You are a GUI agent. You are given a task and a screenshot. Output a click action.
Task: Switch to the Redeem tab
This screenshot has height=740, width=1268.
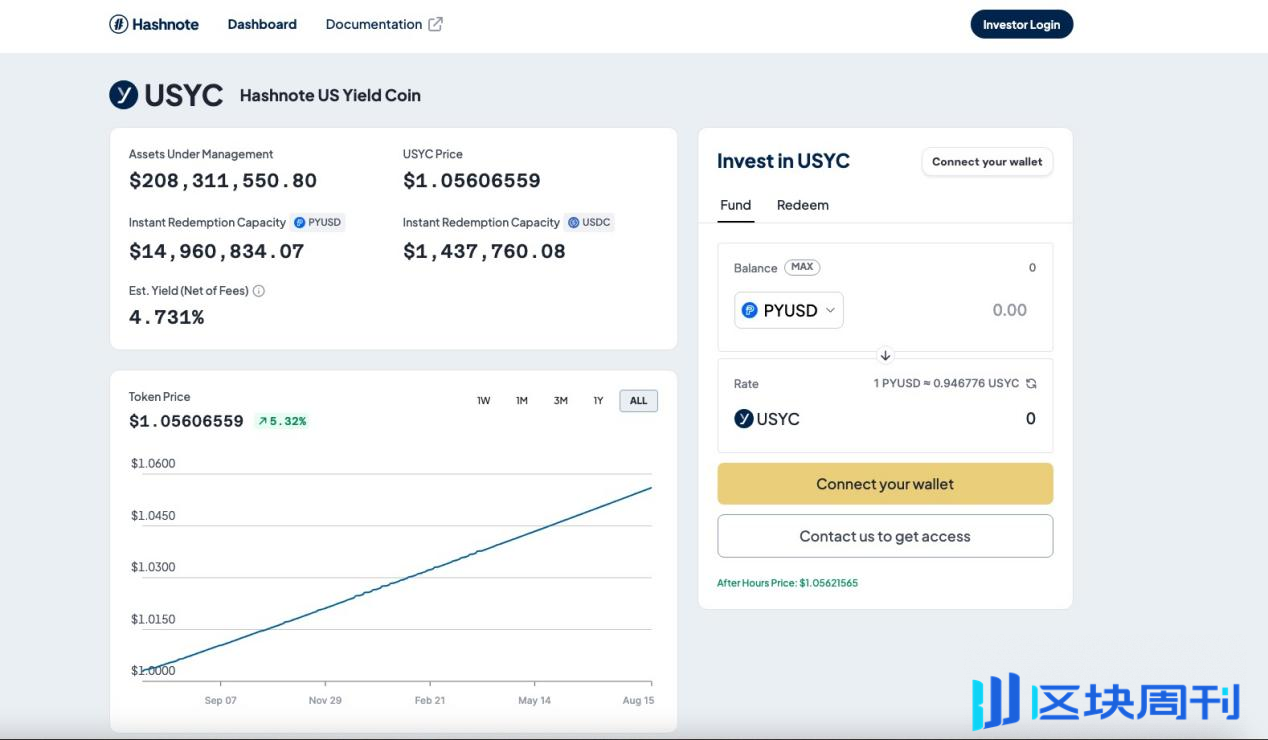coord(802,205)
